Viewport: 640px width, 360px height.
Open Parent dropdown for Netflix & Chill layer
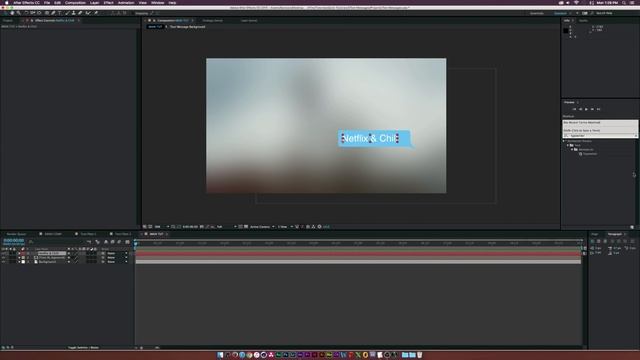[x=117, y=253]
